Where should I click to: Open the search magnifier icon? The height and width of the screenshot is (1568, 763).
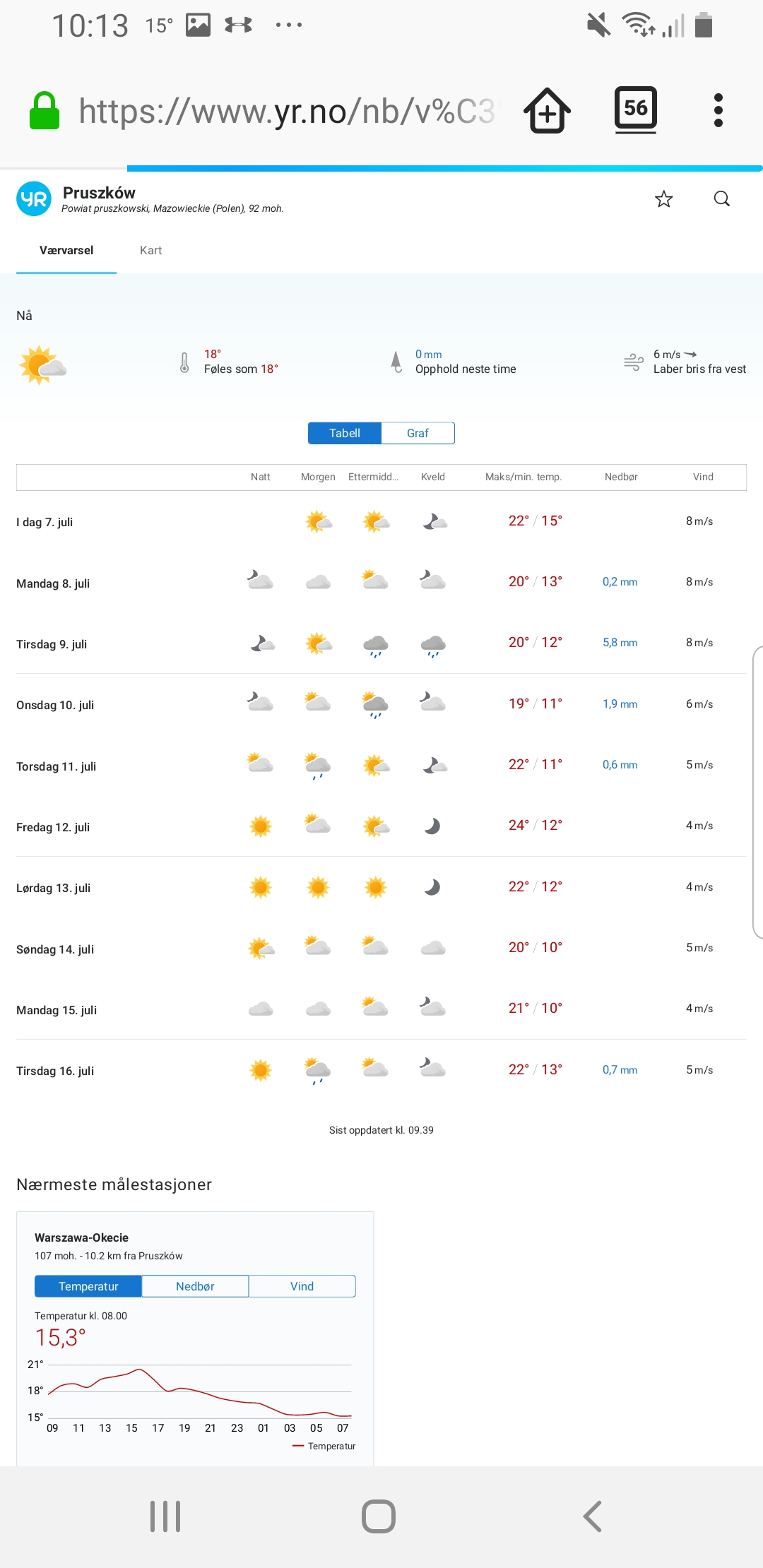click(x=721, y=199)
